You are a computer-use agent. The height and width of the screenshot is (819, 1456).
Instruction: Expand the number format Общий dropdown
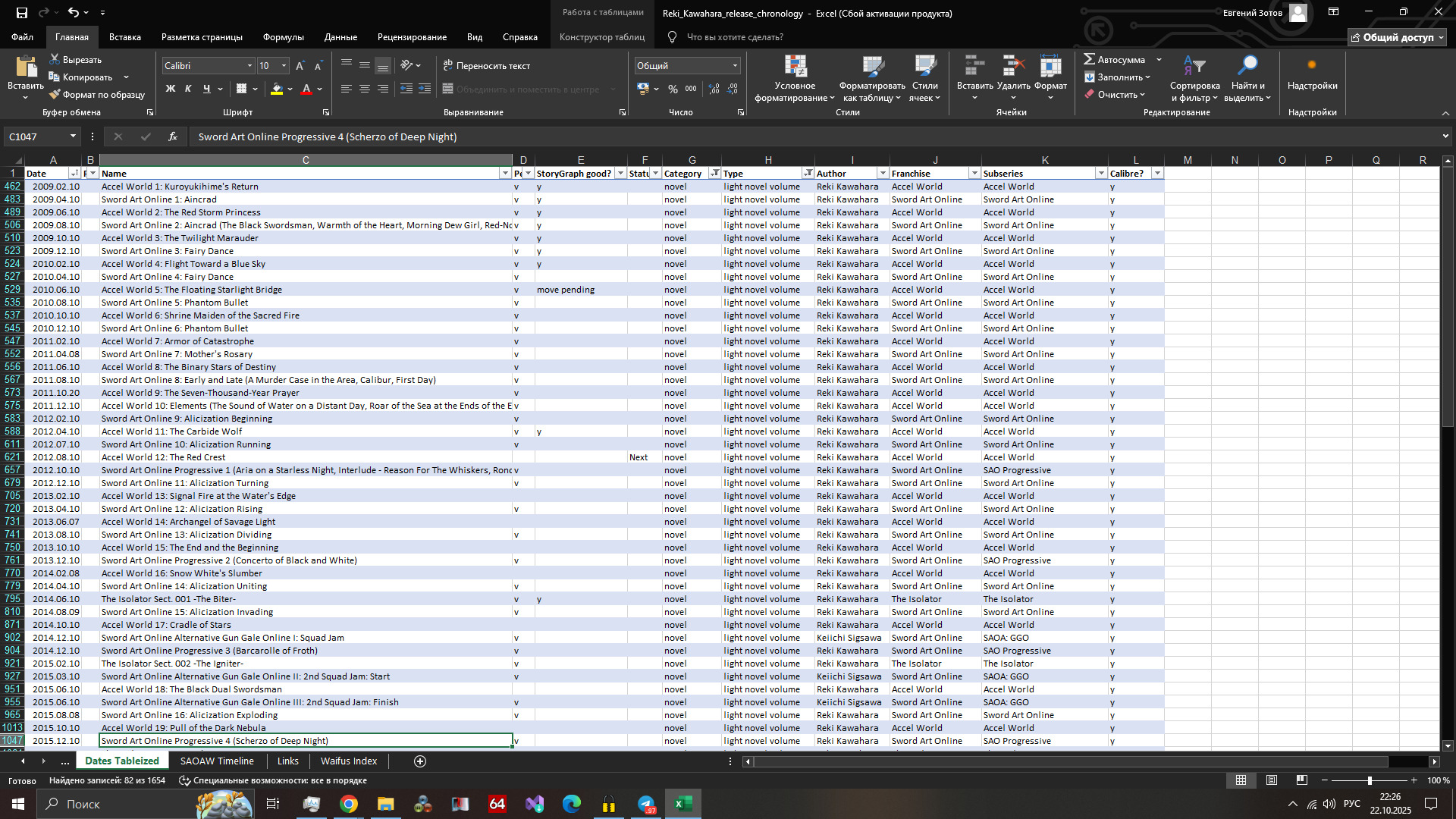(735, 66)
